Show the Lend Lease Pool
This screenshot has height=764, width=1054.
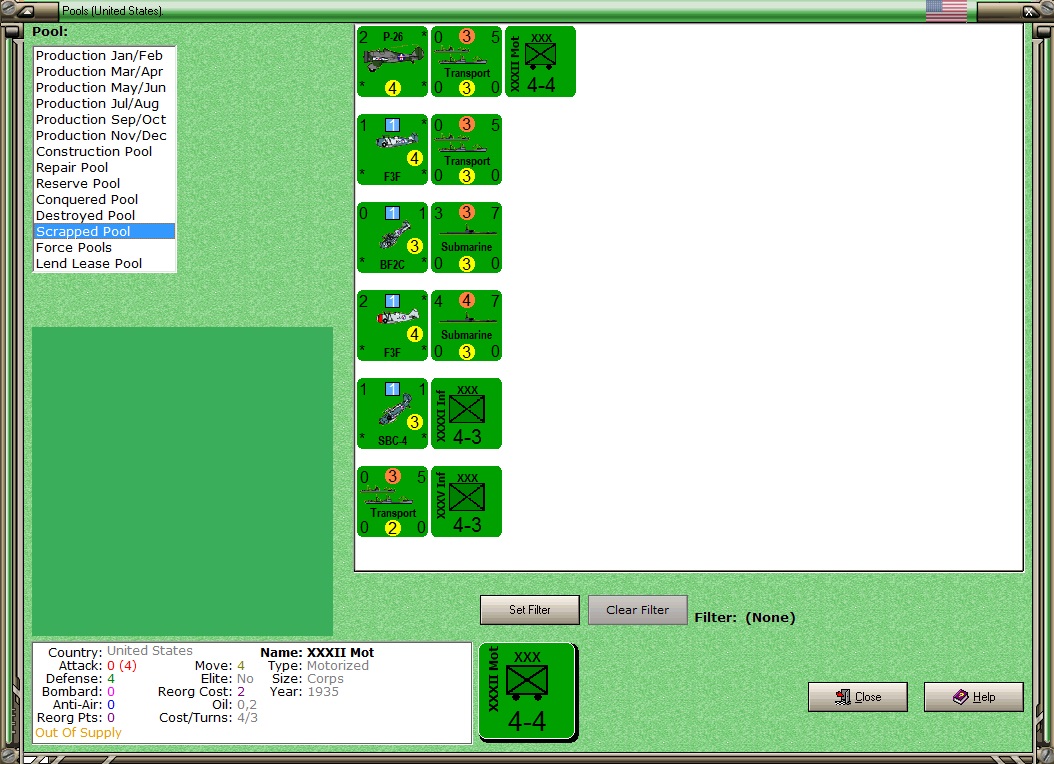coord(104,263)
